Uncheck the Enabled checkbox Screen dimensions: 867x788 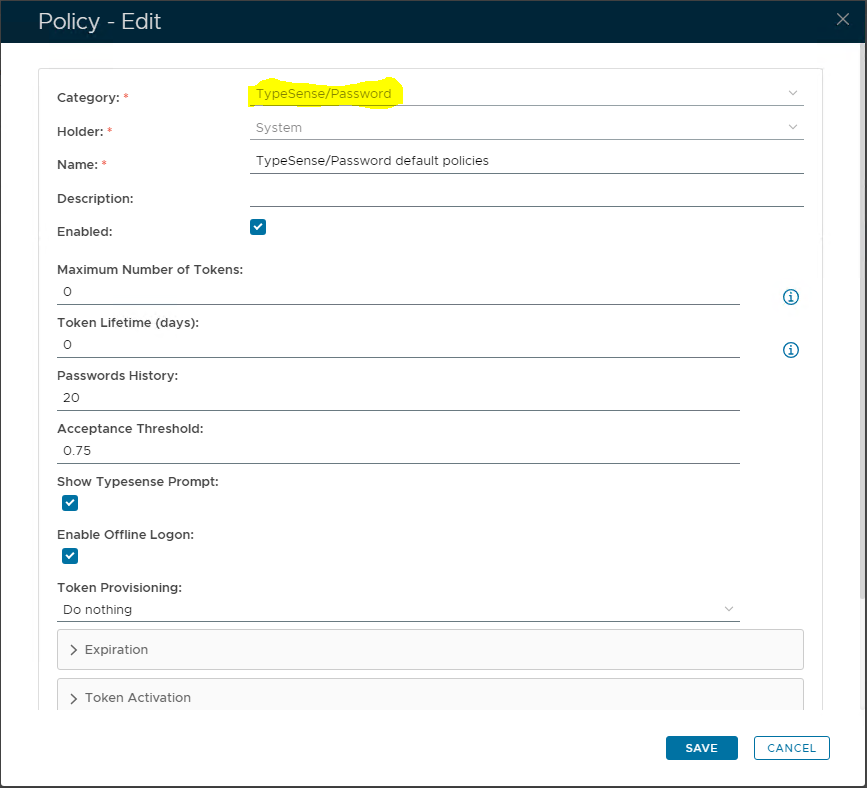pos(258,227)
